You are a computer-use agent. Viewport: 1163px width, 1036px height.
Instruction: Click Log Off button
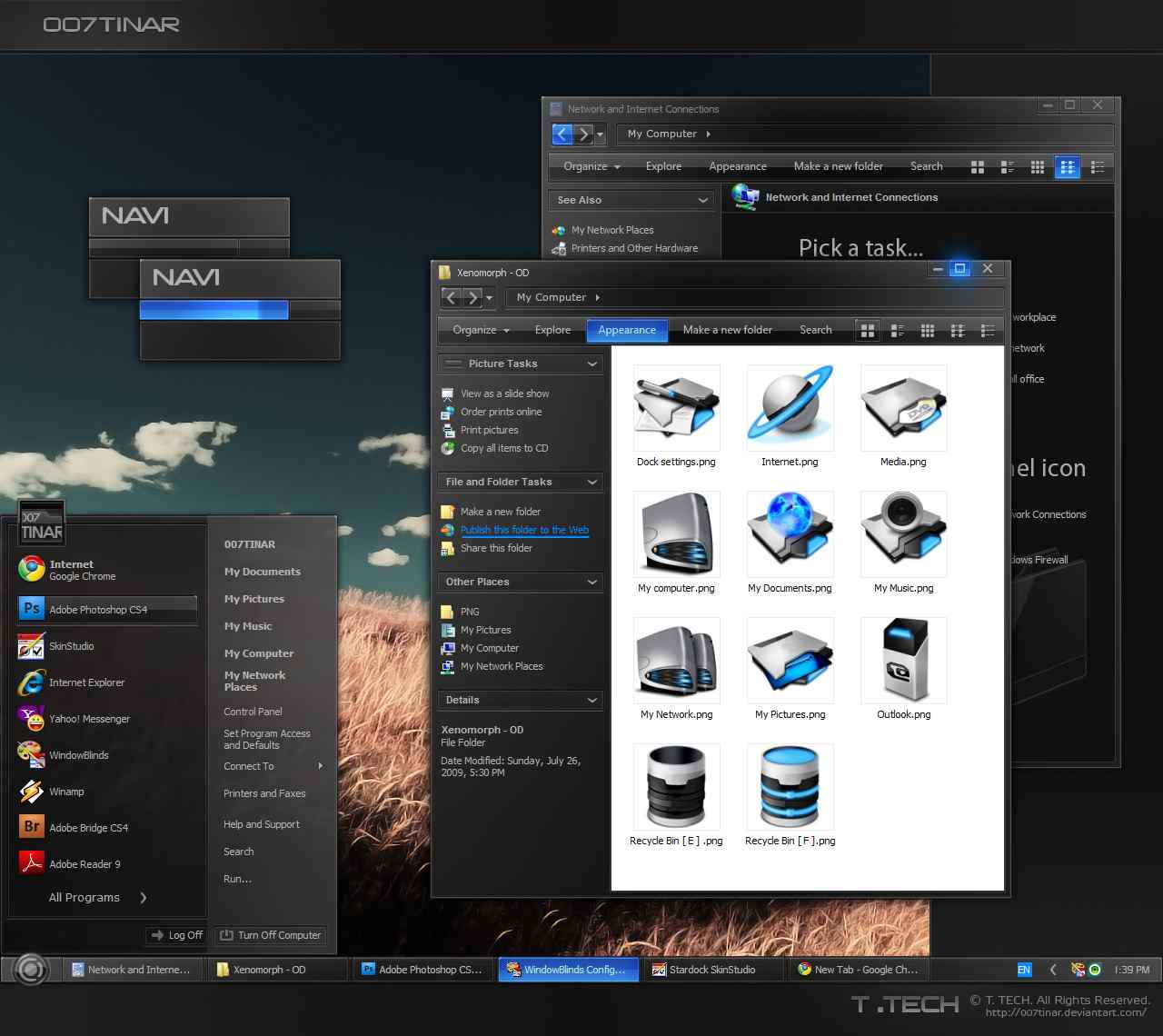(174, 935)
